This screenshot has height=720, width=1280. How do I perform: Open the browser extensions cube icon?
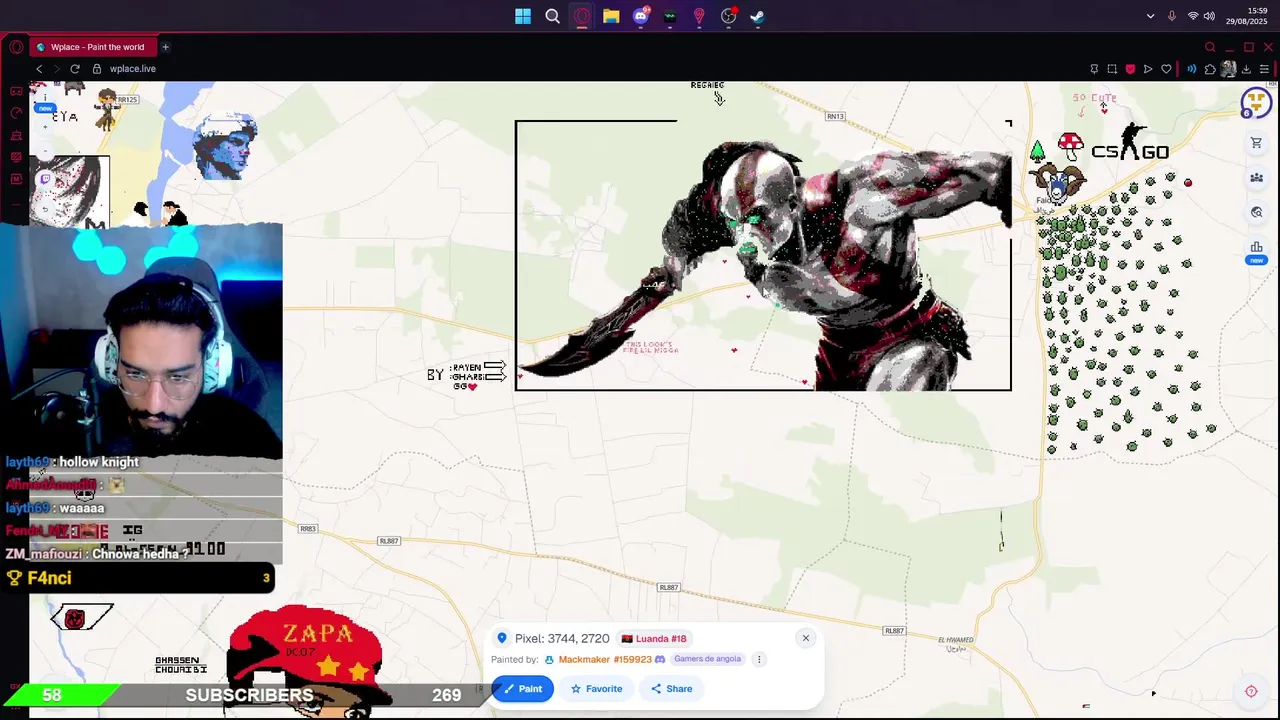coord(1210,69)
